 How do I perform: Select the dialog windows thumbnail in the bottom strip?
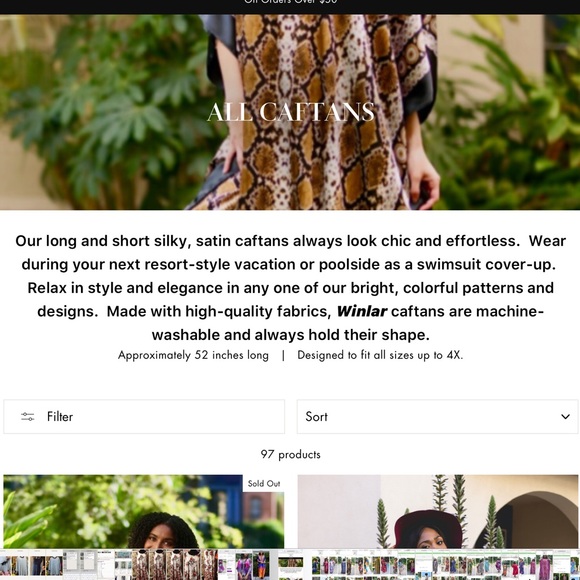80,566
